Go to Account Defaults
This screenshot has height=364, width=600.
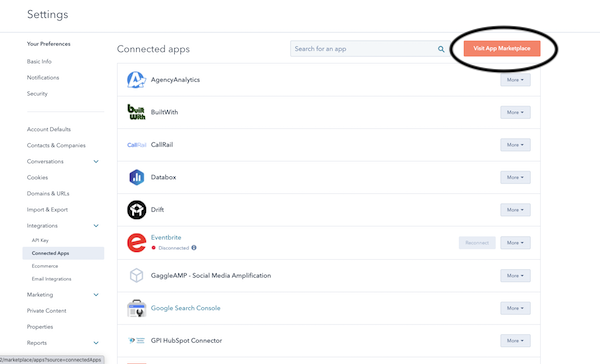tap(49, 129)
